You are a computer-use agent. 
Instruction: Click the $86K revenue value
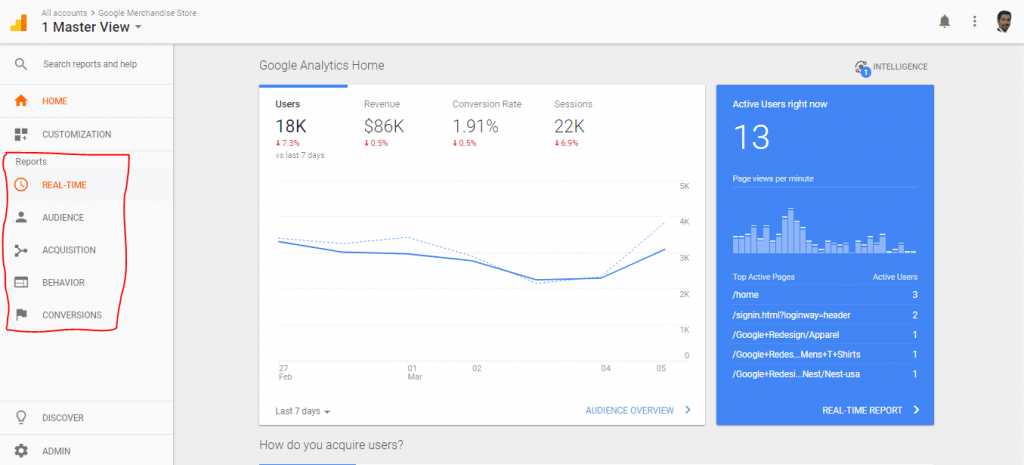click(x=385, y=126)
